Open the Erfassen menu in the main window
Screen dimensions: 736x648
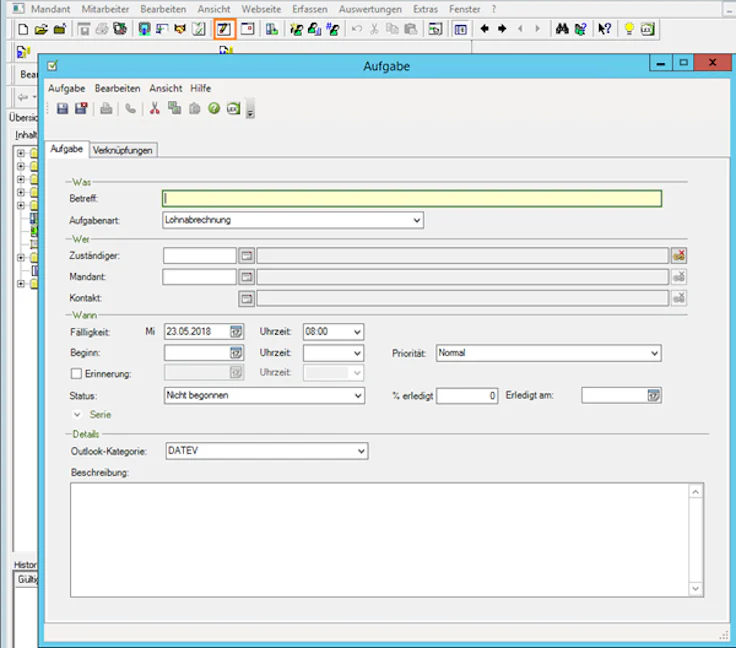(309, 9)
